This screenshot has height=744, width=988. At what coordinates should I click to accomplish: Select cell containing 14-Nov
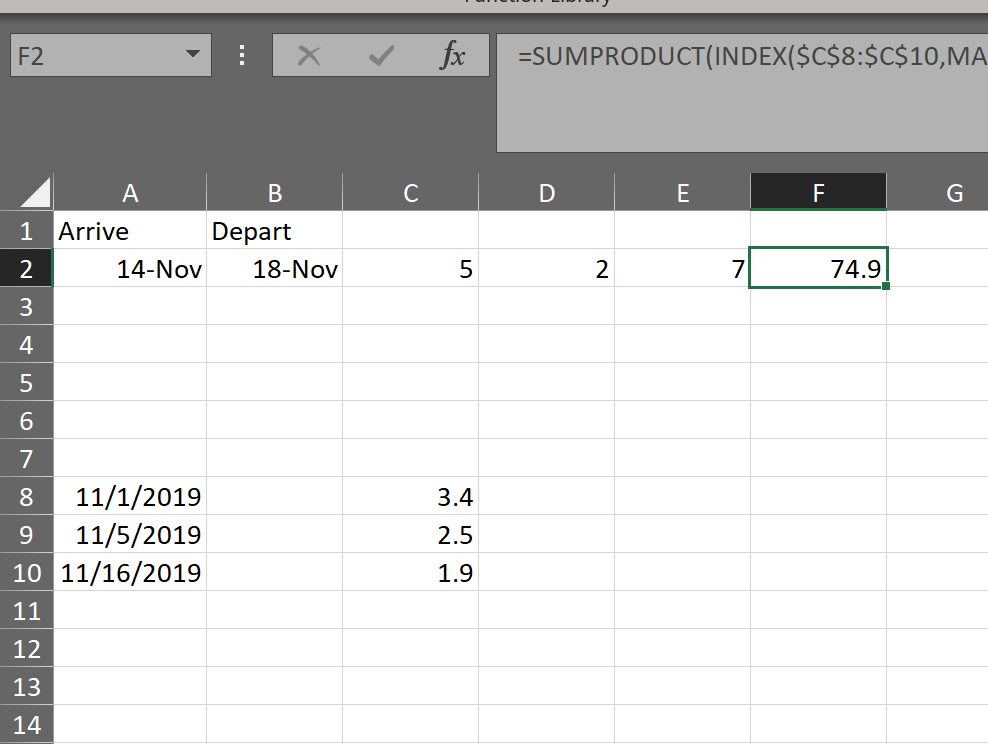click(x=129, y=269)
